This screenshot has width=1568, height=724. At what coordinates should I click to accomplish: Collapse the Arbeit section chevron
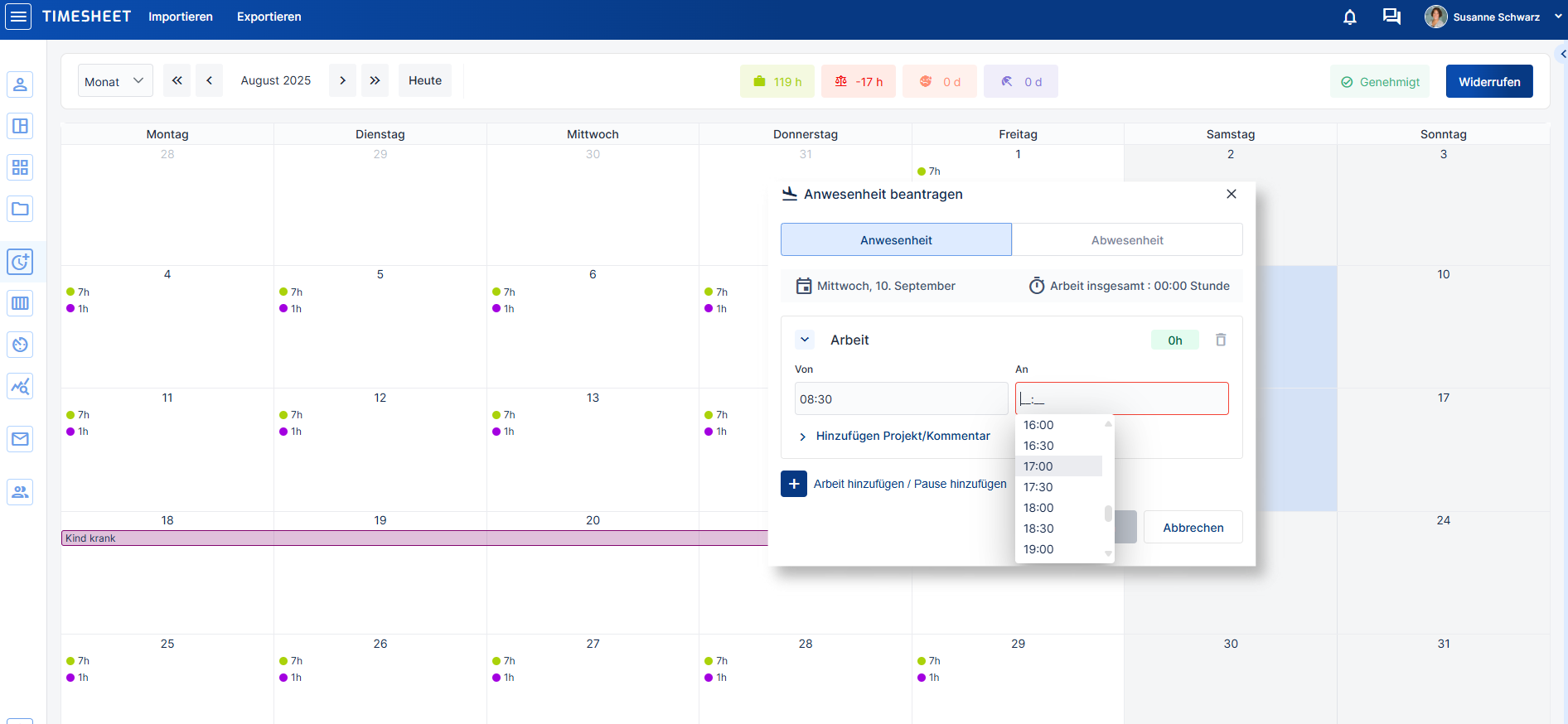805,340
